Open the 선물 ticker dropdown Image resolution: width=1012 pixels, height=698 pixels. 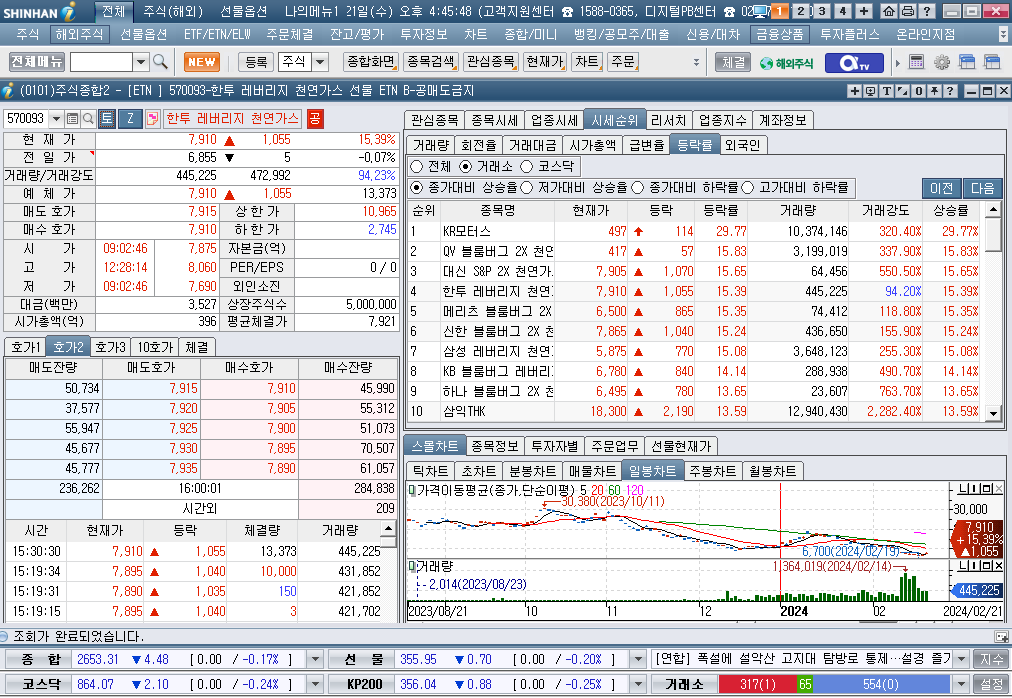[x=638, y=659]
